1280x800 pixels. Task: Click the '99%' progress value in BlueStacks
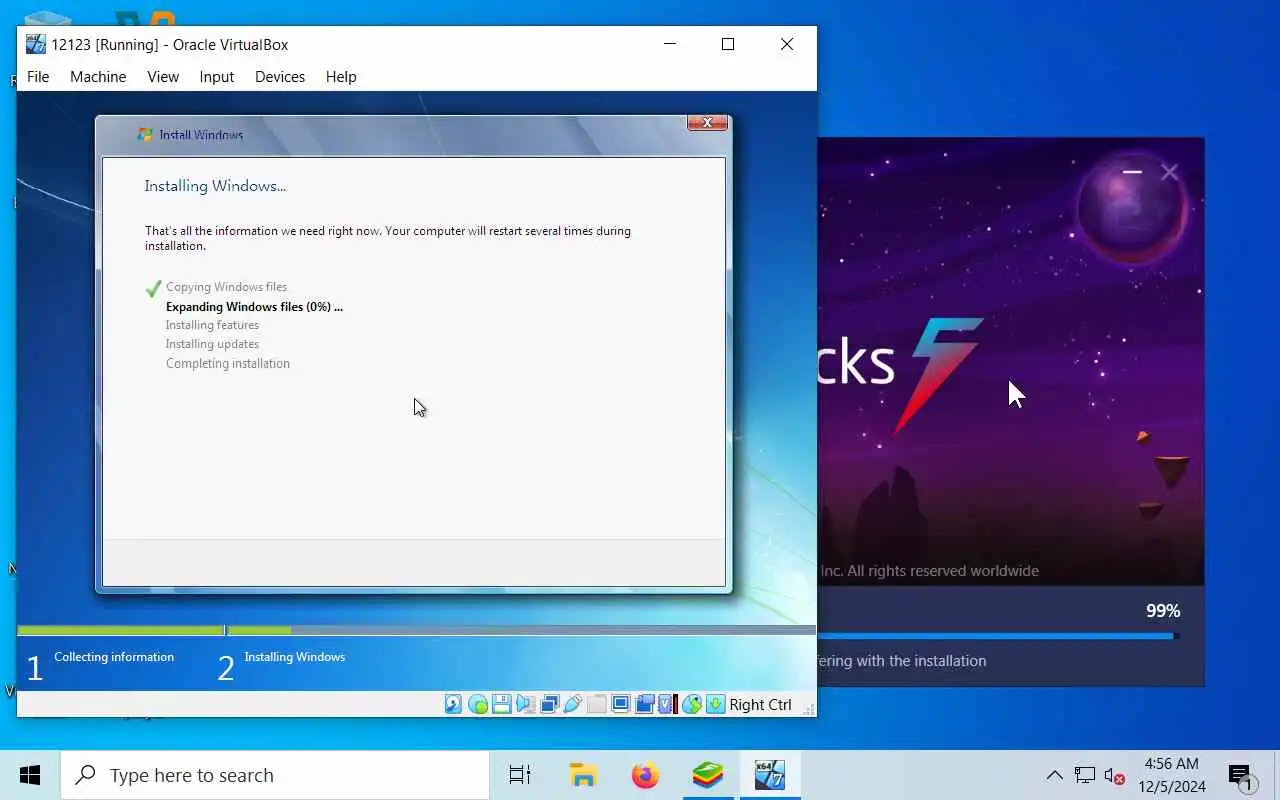tap(1163, 610)
